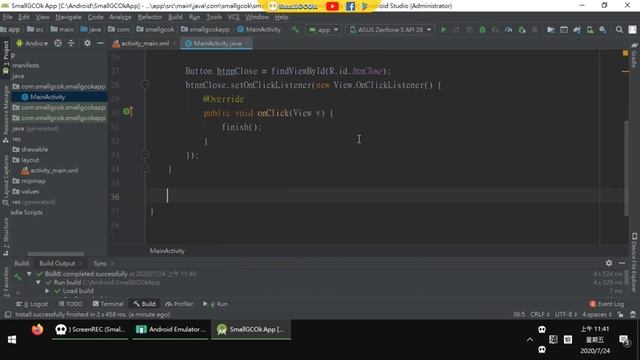This screenshot has width=640, height=360.
Task: Toggle the Favorites side tool window
Action: [6, 282]
